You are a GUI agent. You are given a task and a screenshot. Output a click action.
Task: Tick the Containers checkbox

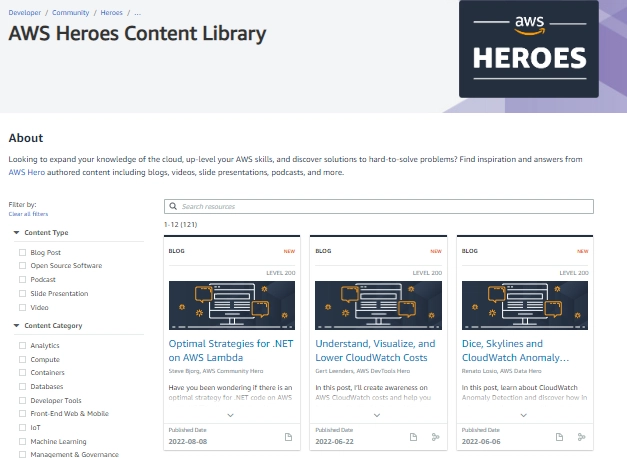click(x=22, y=372)
